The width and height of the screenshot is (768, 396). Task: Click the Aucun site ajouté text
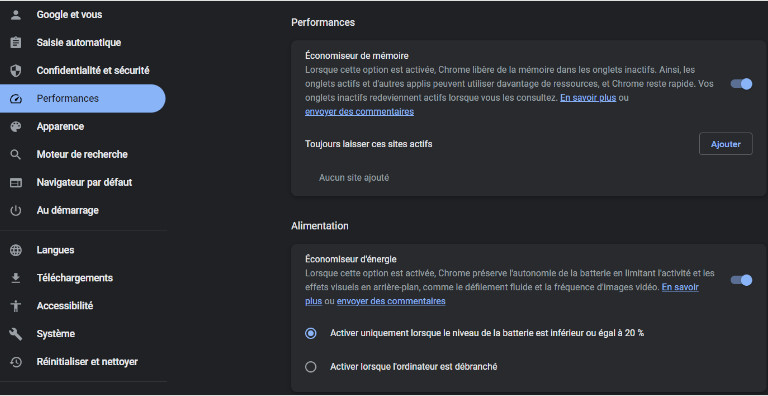354,178
